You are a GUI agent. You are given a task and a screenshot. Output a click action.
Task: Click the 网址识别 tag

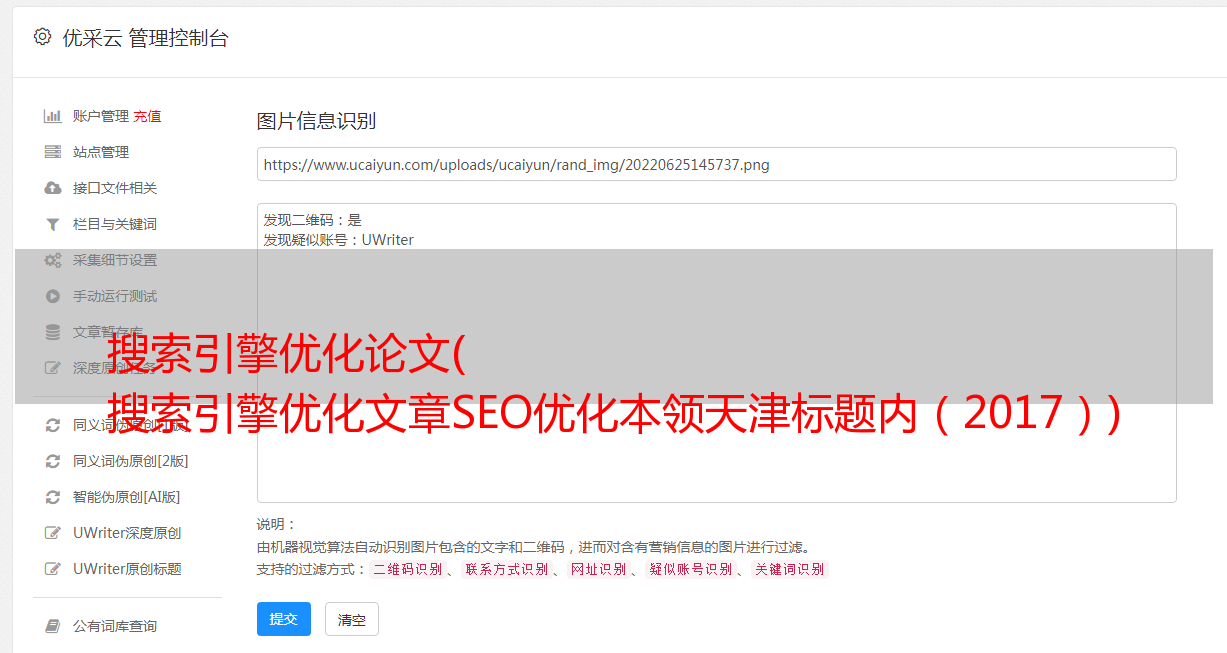598,569
